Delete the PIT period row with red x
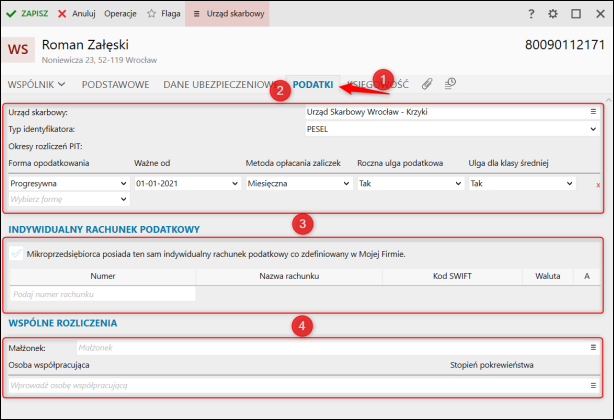 [x=598, y=185]
